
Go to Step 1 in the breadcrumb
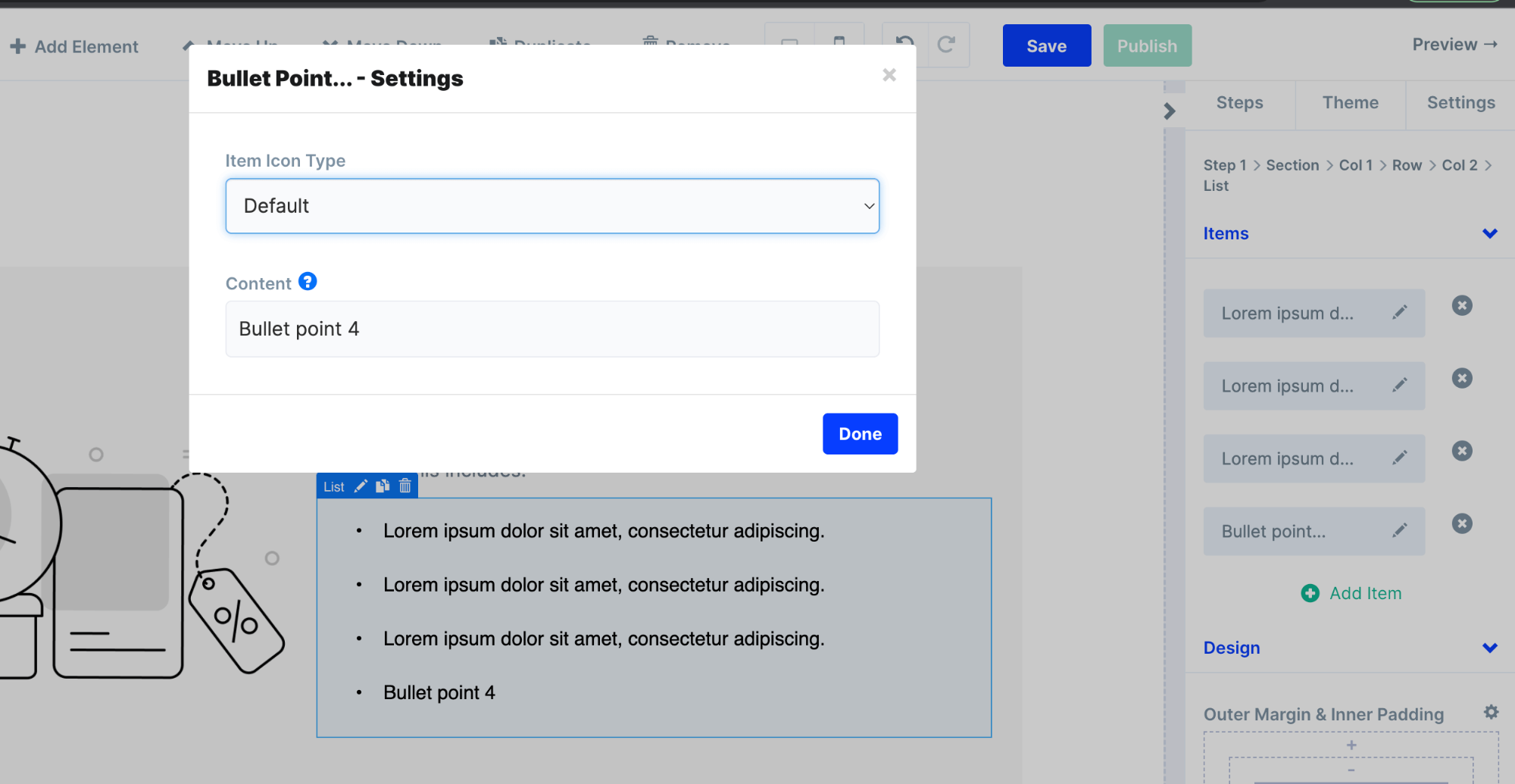(1224, 165)
